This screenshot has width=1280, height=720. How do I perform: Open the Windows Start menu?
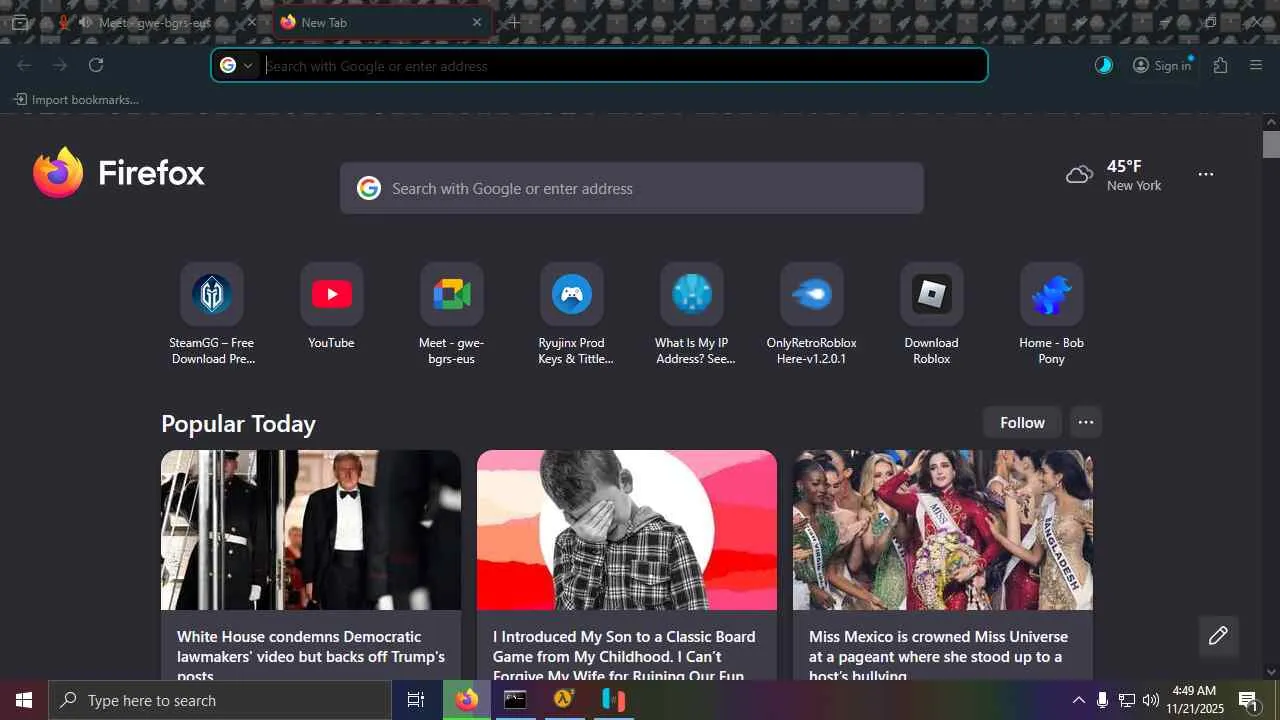point(24,700)
